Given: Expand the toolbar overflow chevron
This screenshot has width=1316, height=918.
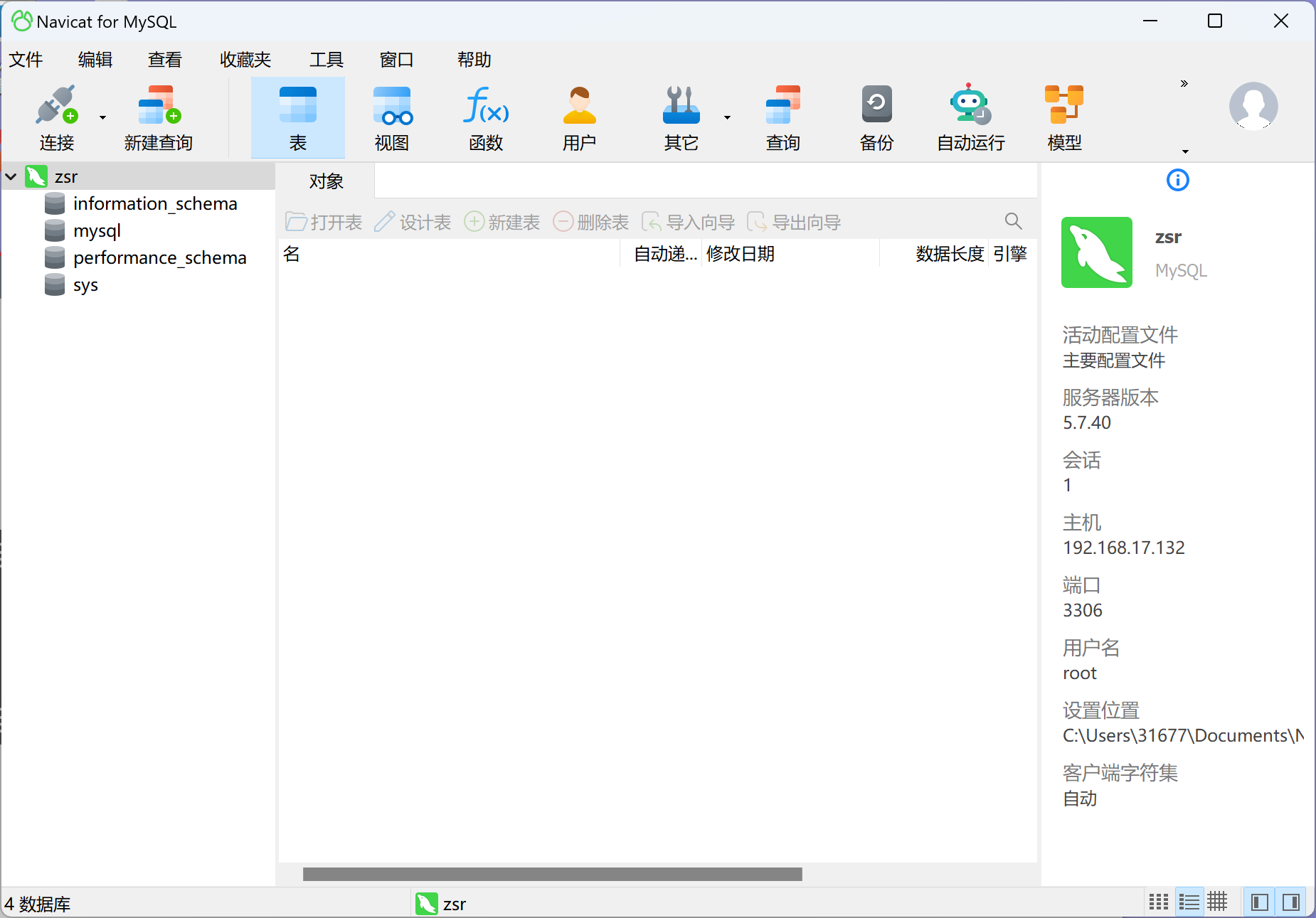Looking at the screenshot, I should 1184,83.
